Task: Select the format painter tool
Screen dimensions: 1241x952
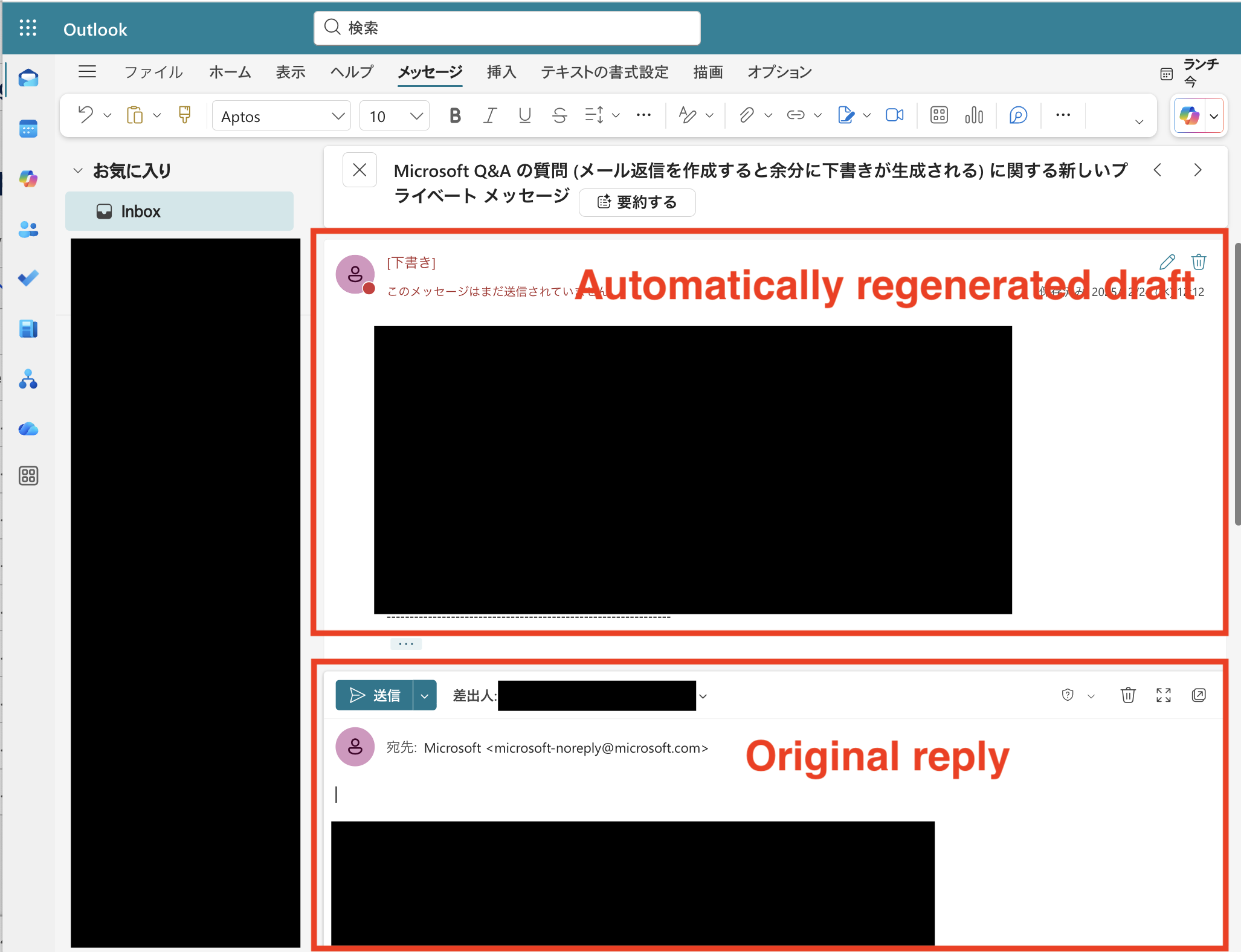Action: [x=185, y=115]
